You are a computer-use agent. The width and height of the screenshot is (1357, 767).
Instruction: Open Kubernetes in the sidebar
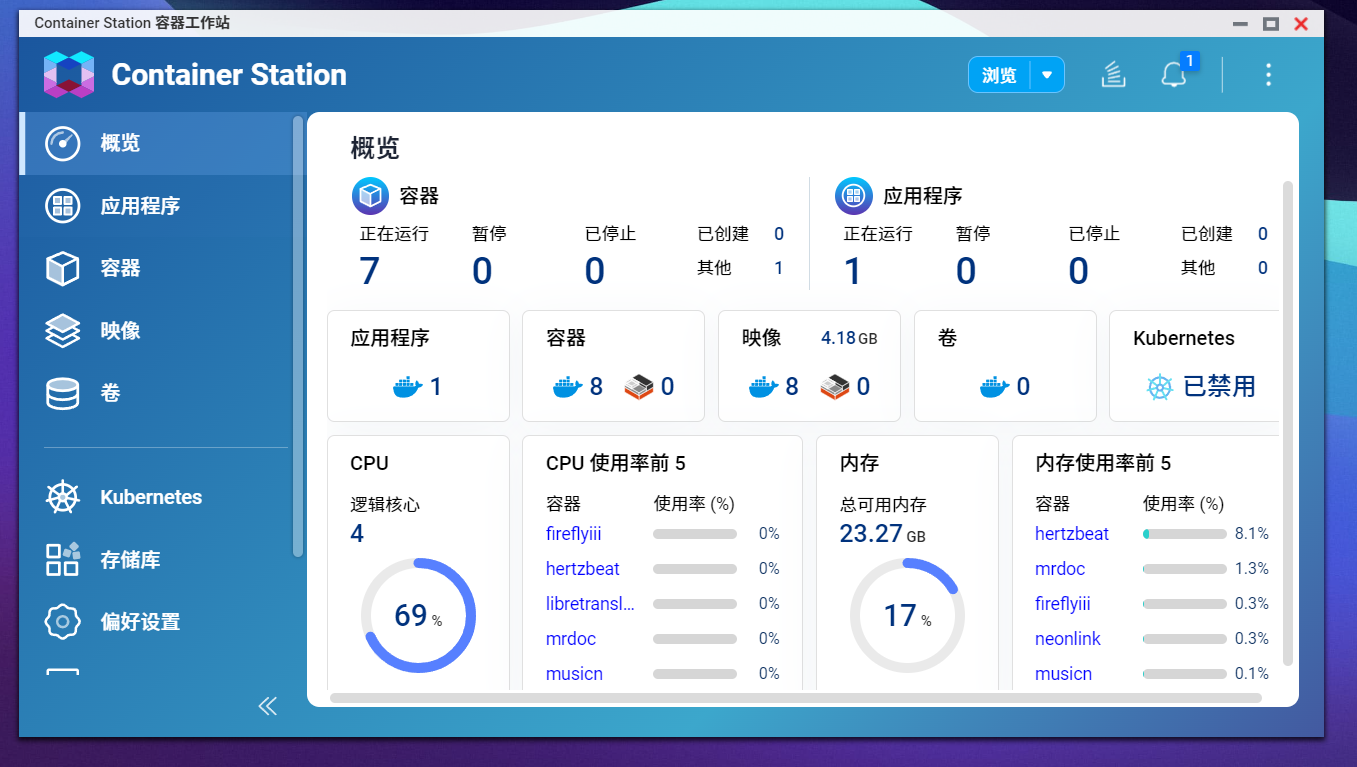[155, 497]
